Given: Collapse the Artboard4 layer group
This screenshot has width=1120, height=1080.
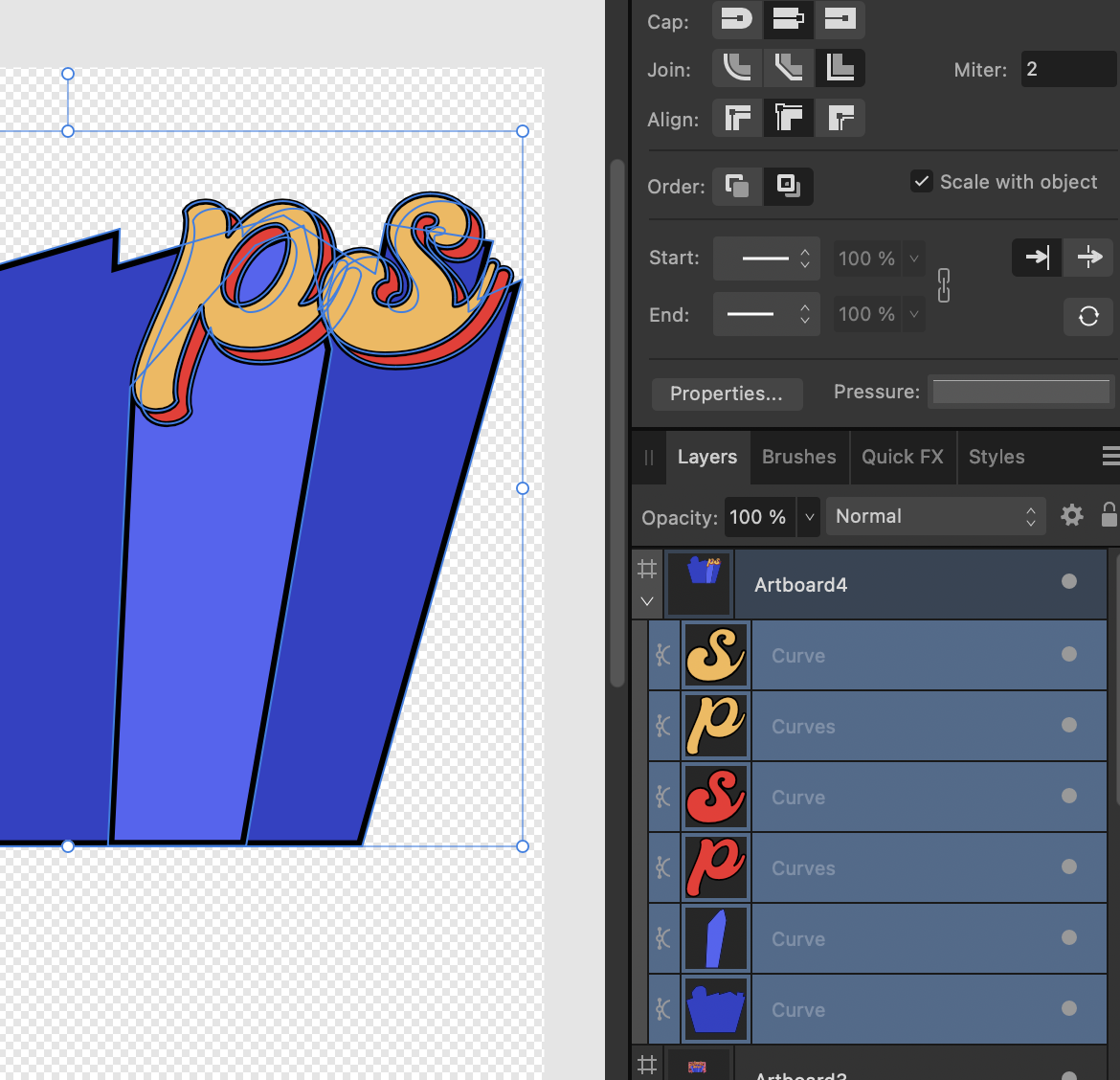Looking at the screenshot, I should (x=647, y=601).
